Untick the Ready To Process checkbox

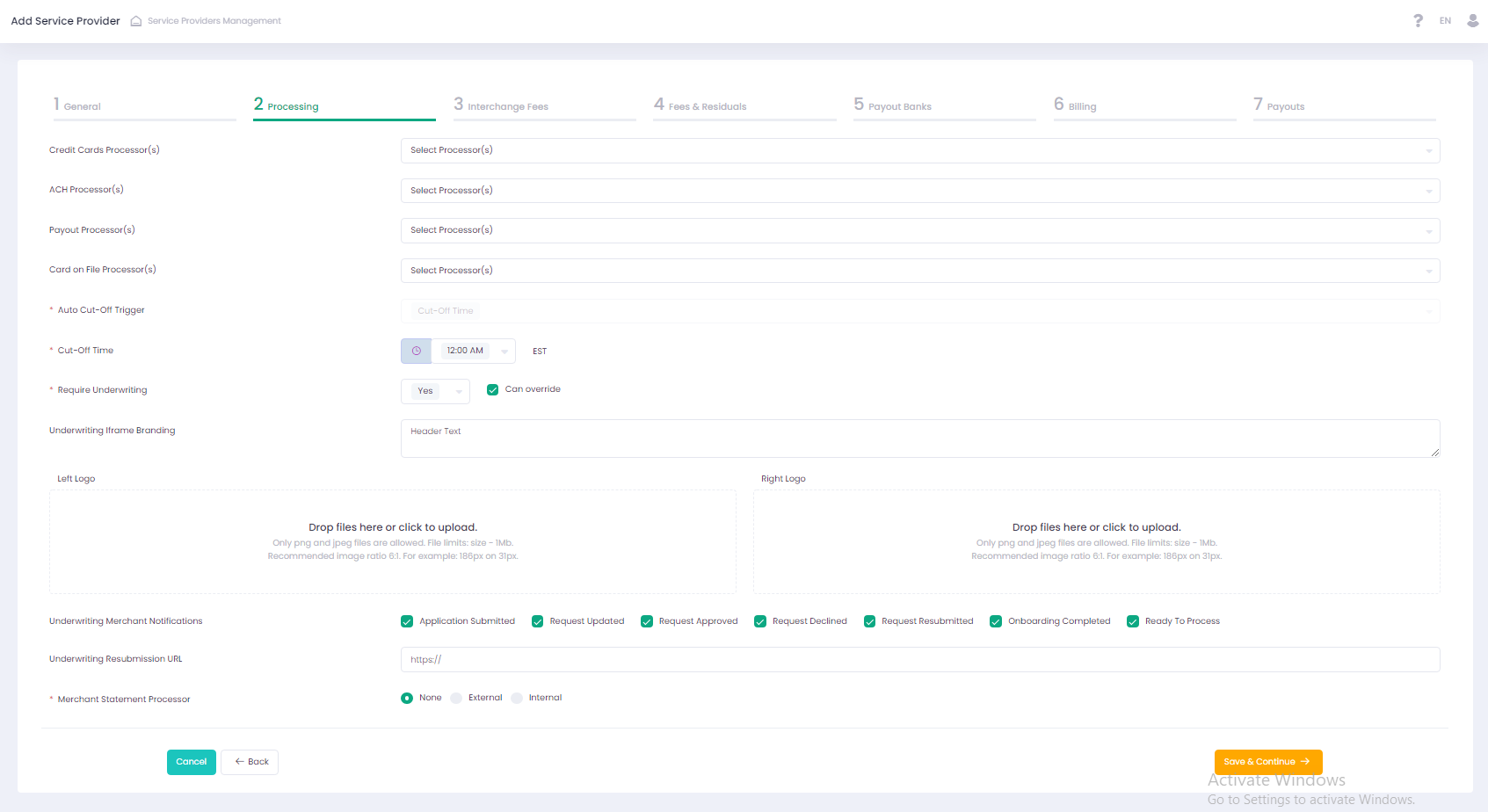tap(1133, 621)
